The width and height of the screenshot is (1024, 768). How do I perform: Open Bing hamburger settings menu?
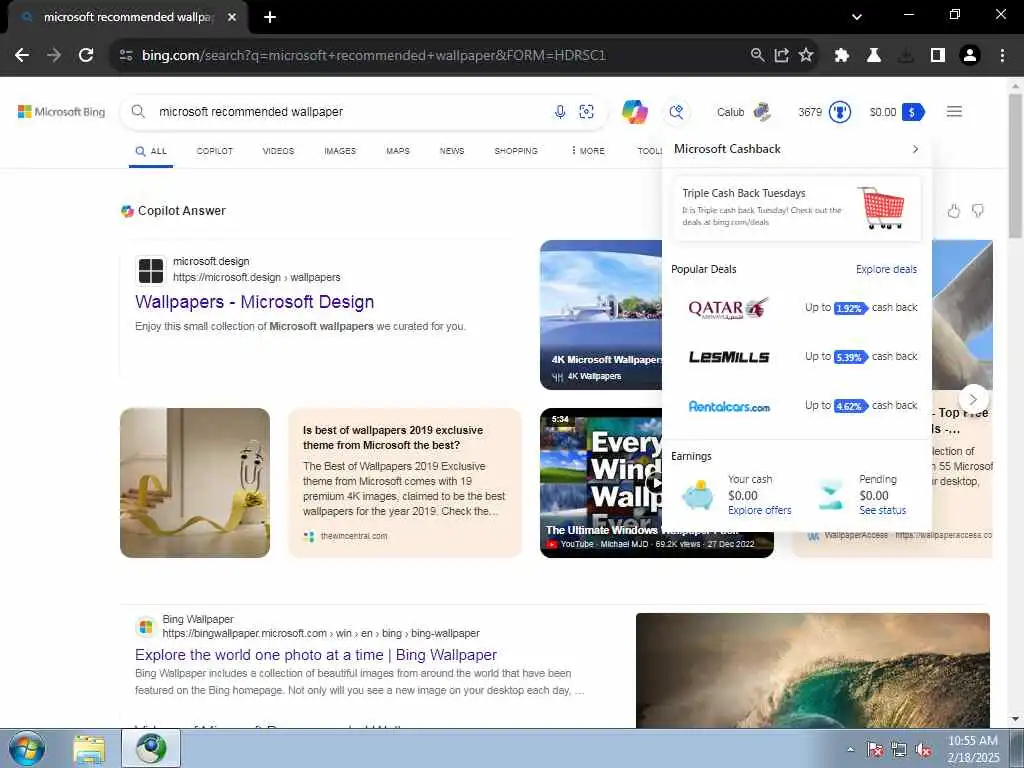[x=954, y=112]
